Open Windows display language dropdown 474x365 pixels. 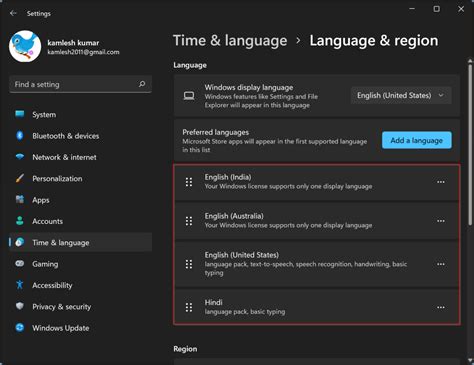401,96
